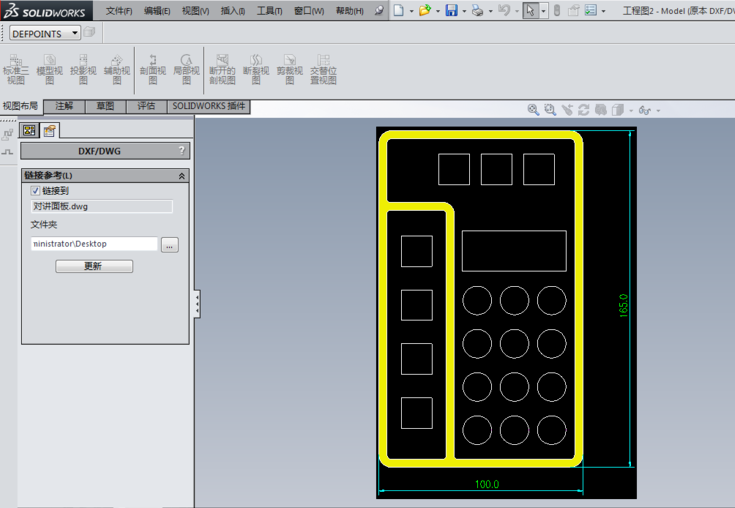The height and width of the screenshot is (508, 735).
Task: Click the New document icon
Action: pyautogui.click(x=398, y=11)
